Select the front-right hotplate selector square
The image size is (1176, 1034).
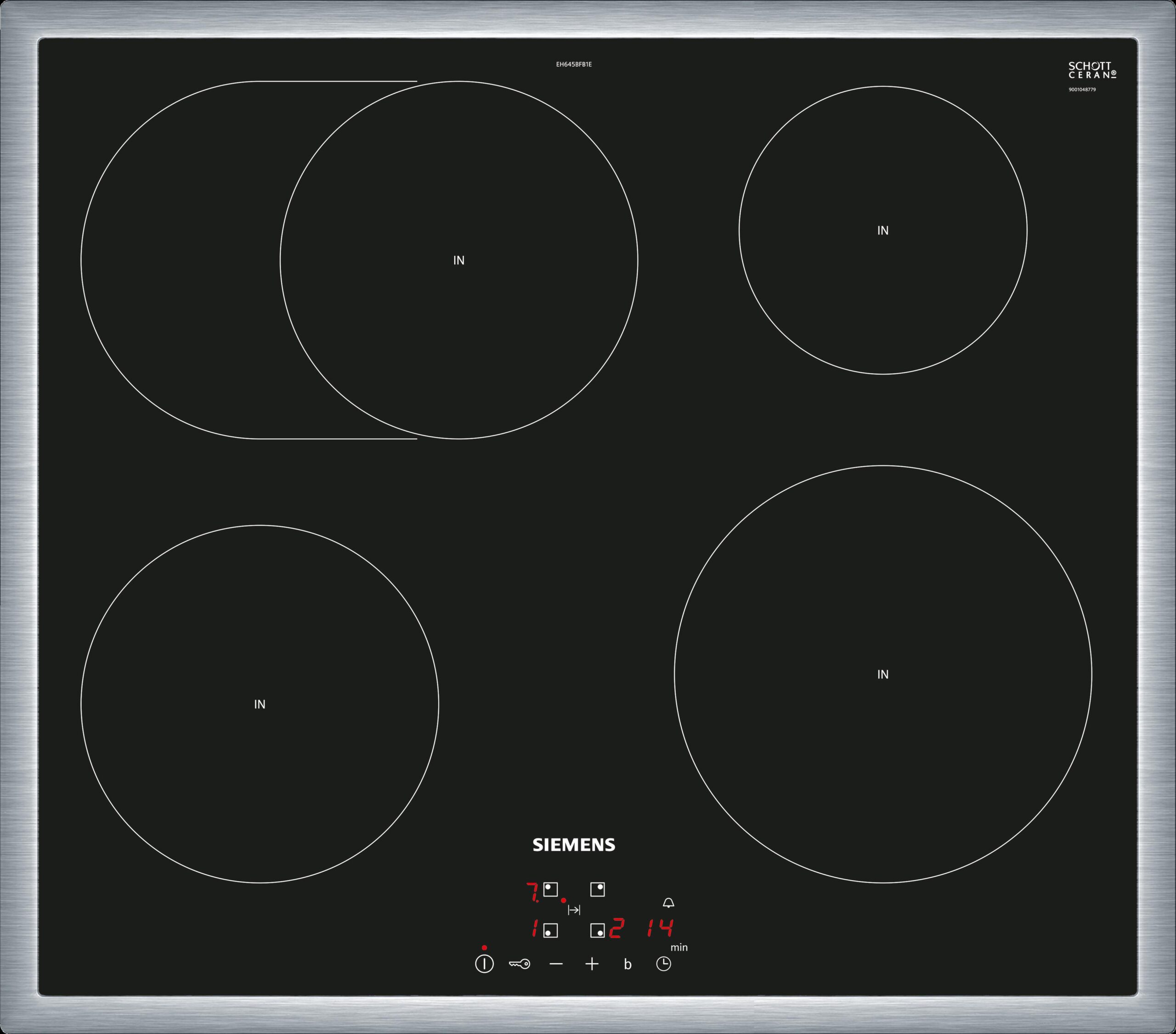597,931
